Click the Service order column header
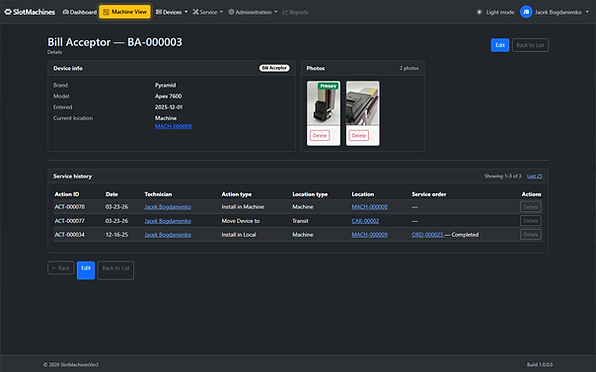 click(x=429, y=194)
